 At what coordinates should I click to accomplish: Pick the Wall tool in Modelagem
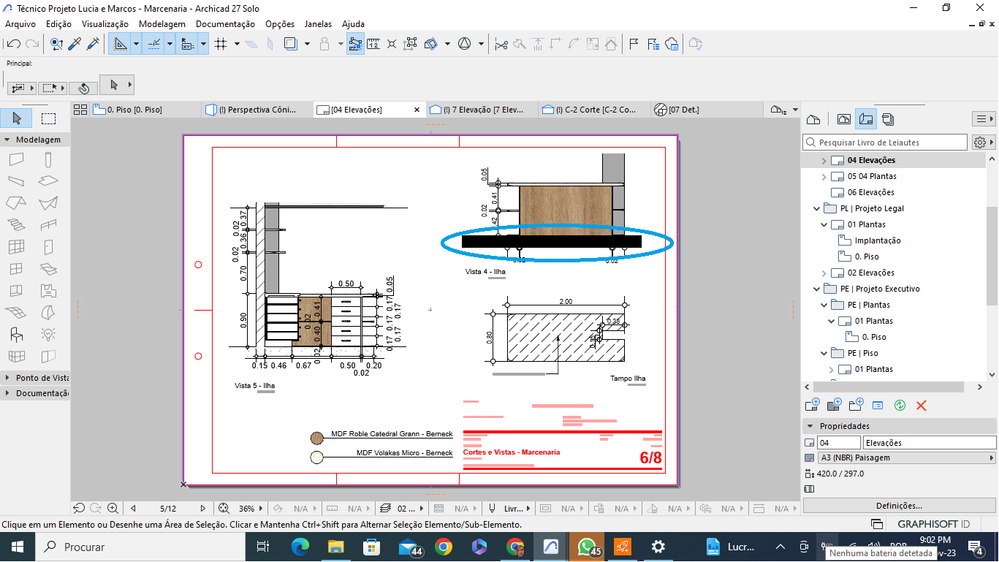[x=17, y=160]
